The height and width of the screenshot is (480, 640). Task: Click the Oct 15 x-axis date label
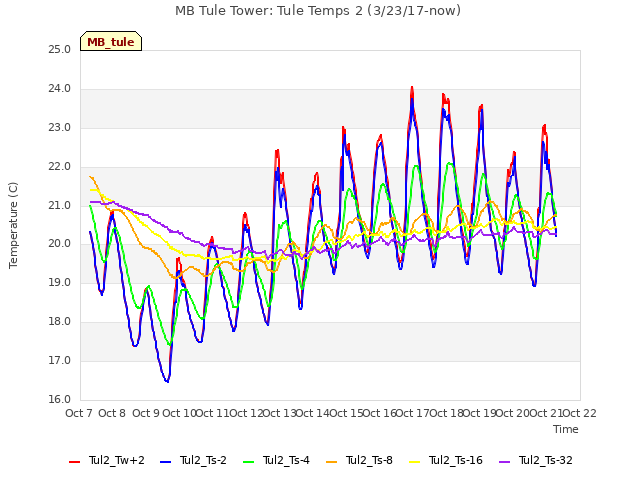tap(346, 413)
